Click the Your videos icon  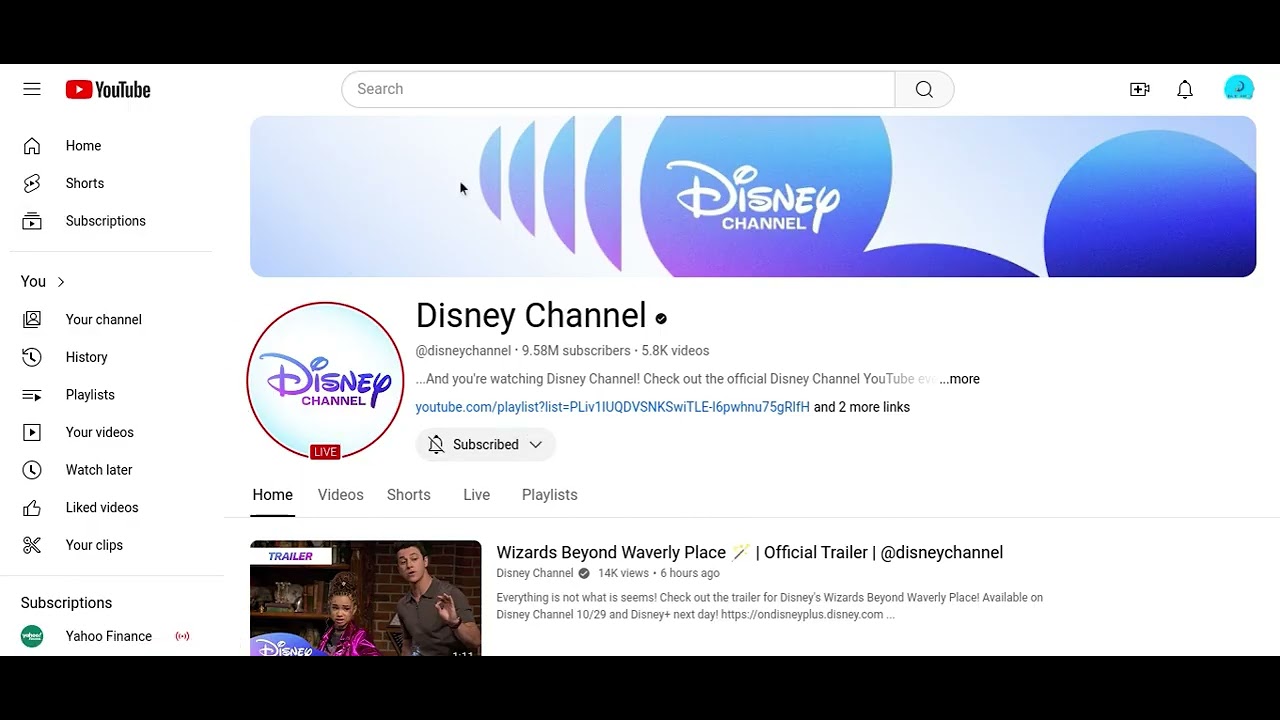coord(32,432)
